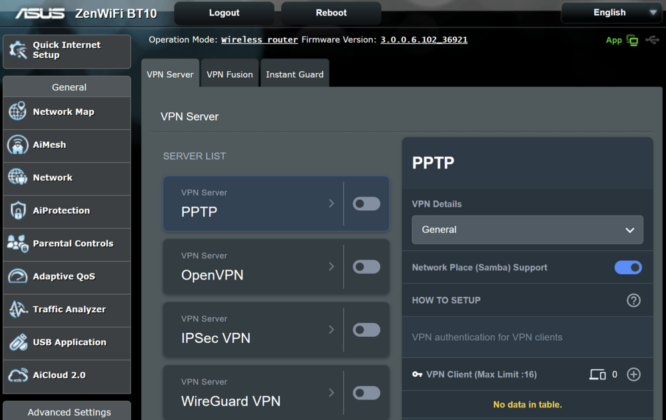Expand PPTP server details chevron
This screenshot has width=666, height=420.
331,204
